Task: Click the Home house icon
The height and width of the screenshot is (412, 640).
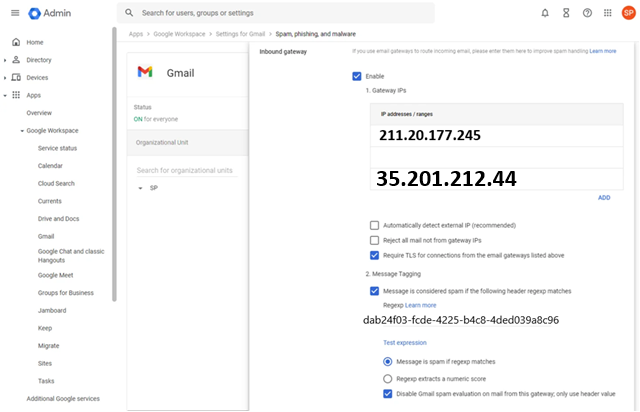Action: click(x=16, y=42)
